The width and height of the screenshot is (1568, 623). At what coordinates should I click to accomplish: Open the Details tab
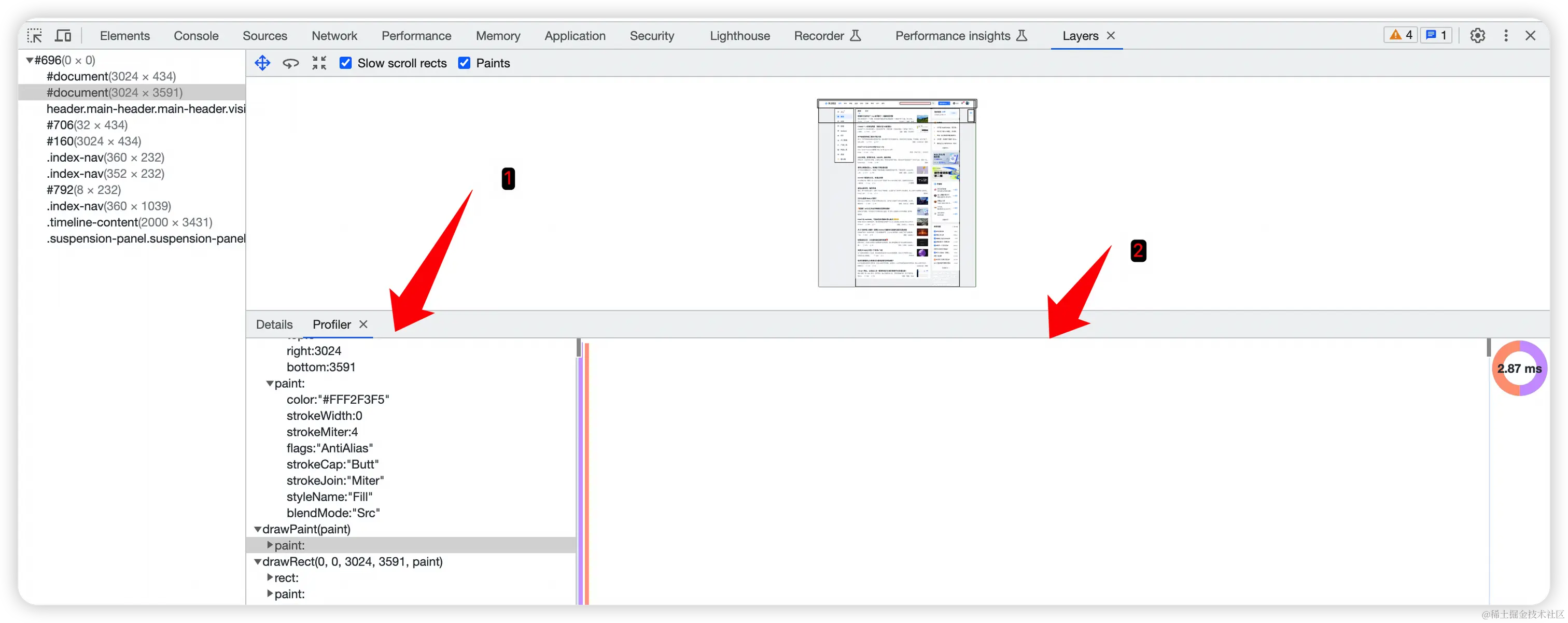pos(274,324)
